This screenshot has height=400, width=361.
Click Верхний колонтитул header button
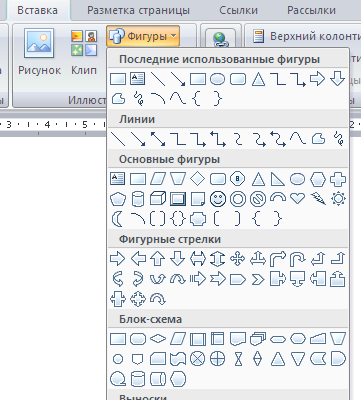click(x=307, y=36)
